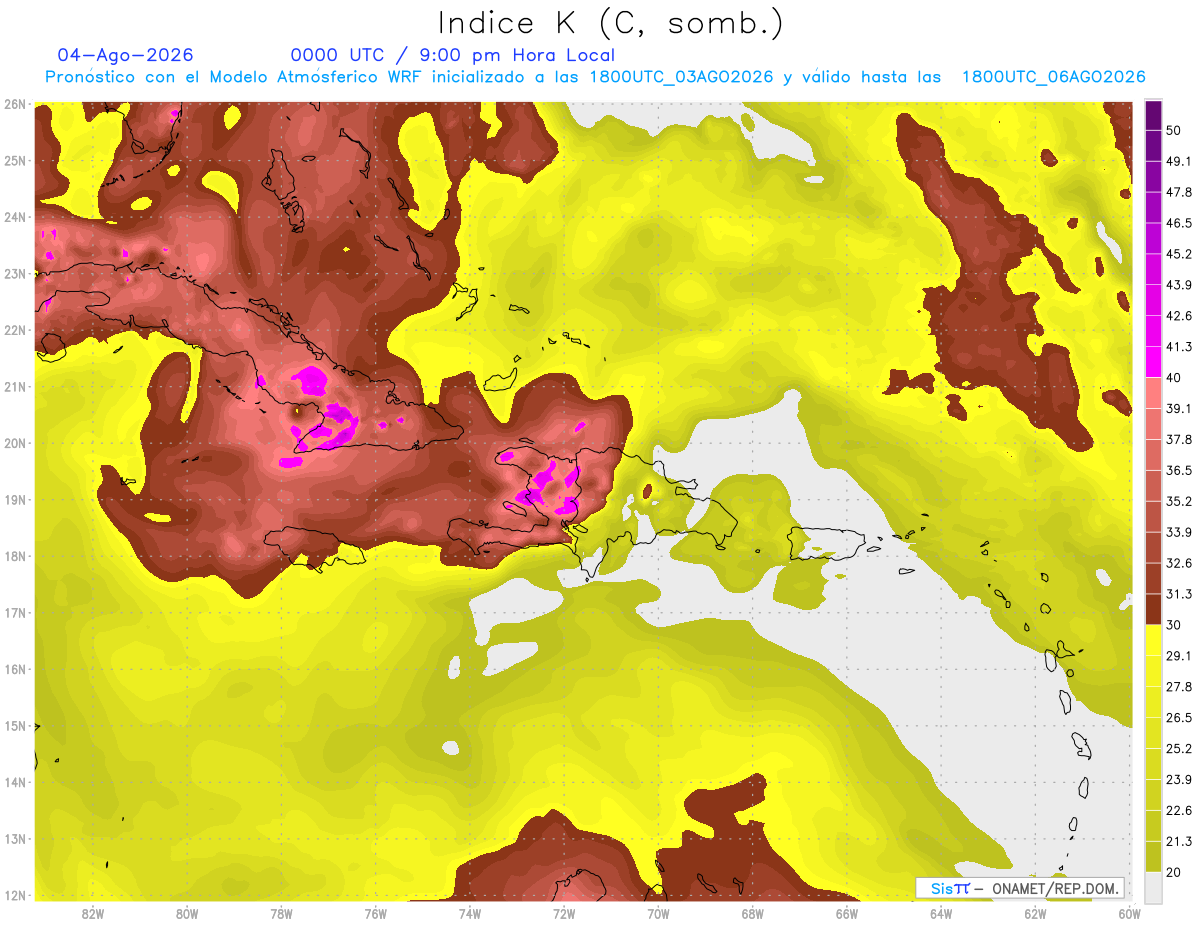This screenshot has width=1200, height=927.
Task: Click the colorbar value 43.9
Action: pyautogui.click(x=1179, y=285)
